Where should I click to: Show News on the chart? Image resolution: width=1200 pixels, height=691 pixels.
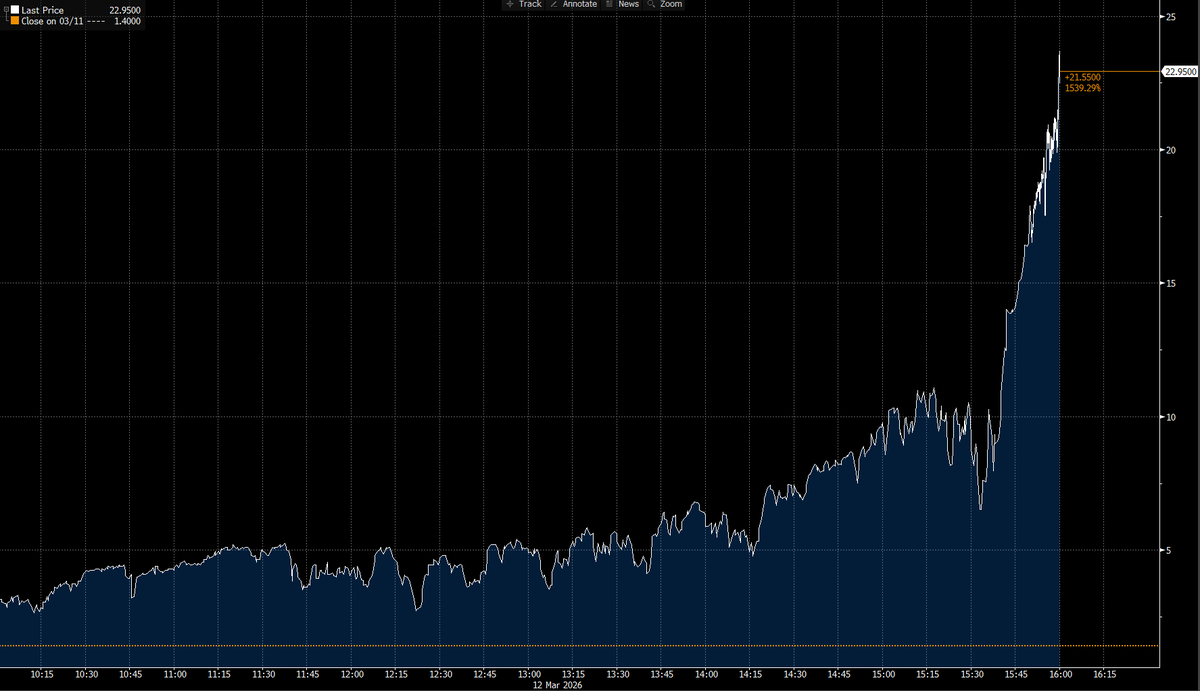click(621, 5)
